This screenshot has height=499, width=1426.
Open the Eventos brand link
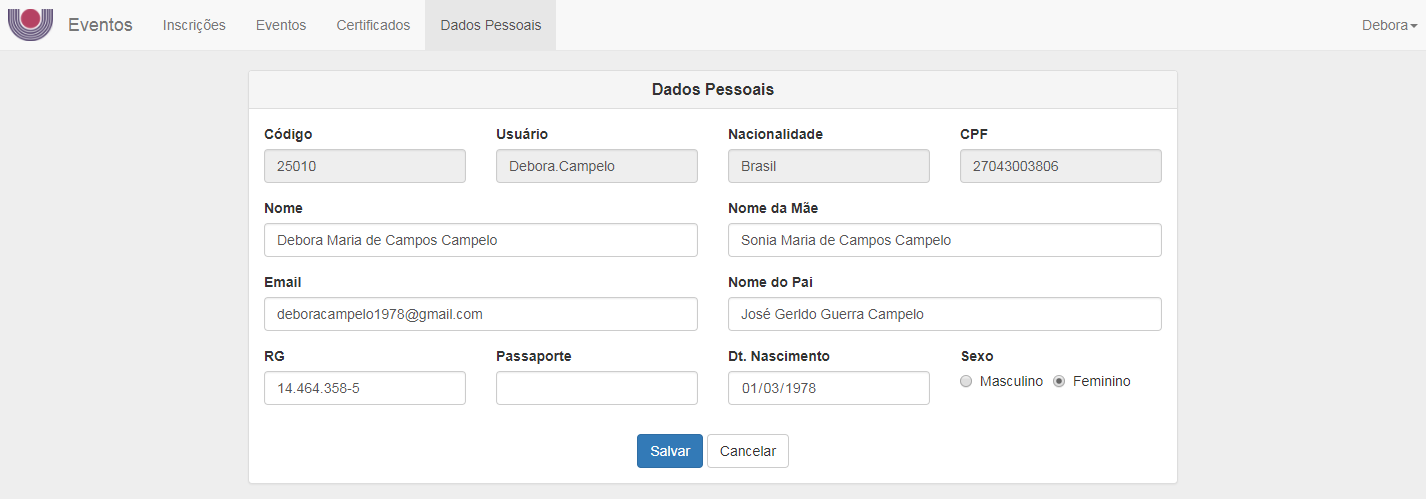click(x=100, y=25)
